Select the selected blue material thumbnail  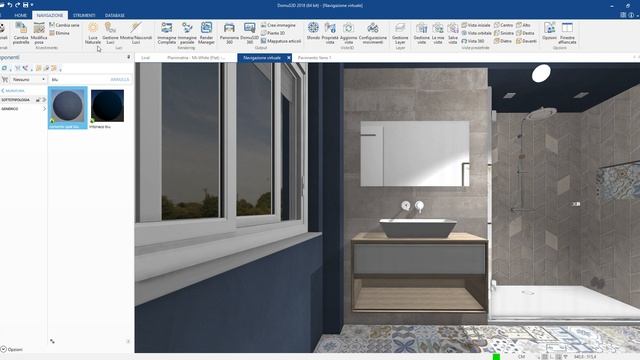[x=68, y=108]
